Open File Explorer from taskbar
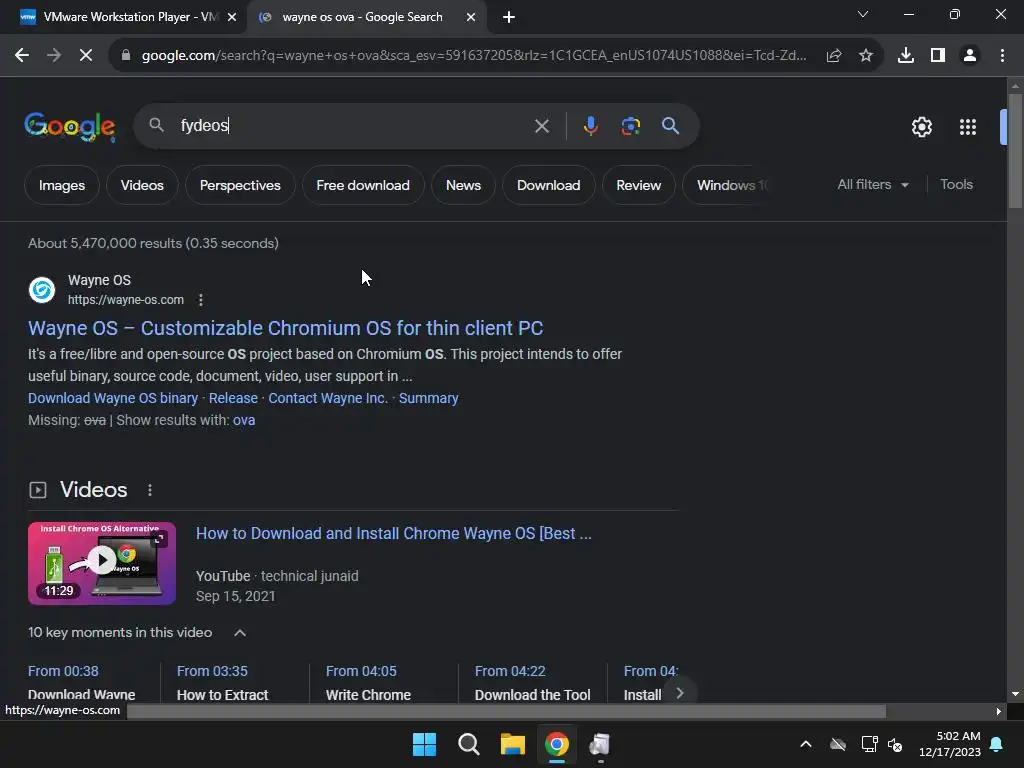Image resolution: width=1024 pixels, height=768 pixels. pos(513,744)
